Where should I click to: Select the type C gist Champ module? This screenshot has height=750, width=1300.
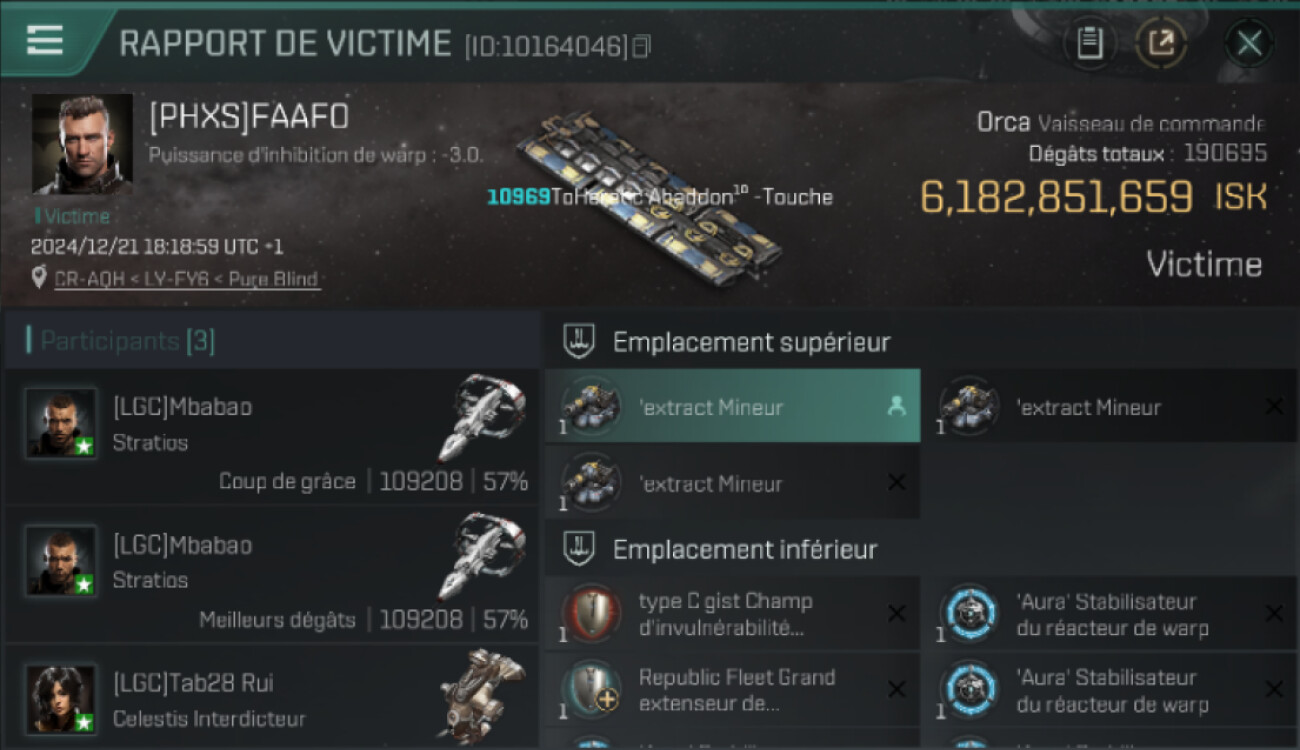(x=733, y=614)
